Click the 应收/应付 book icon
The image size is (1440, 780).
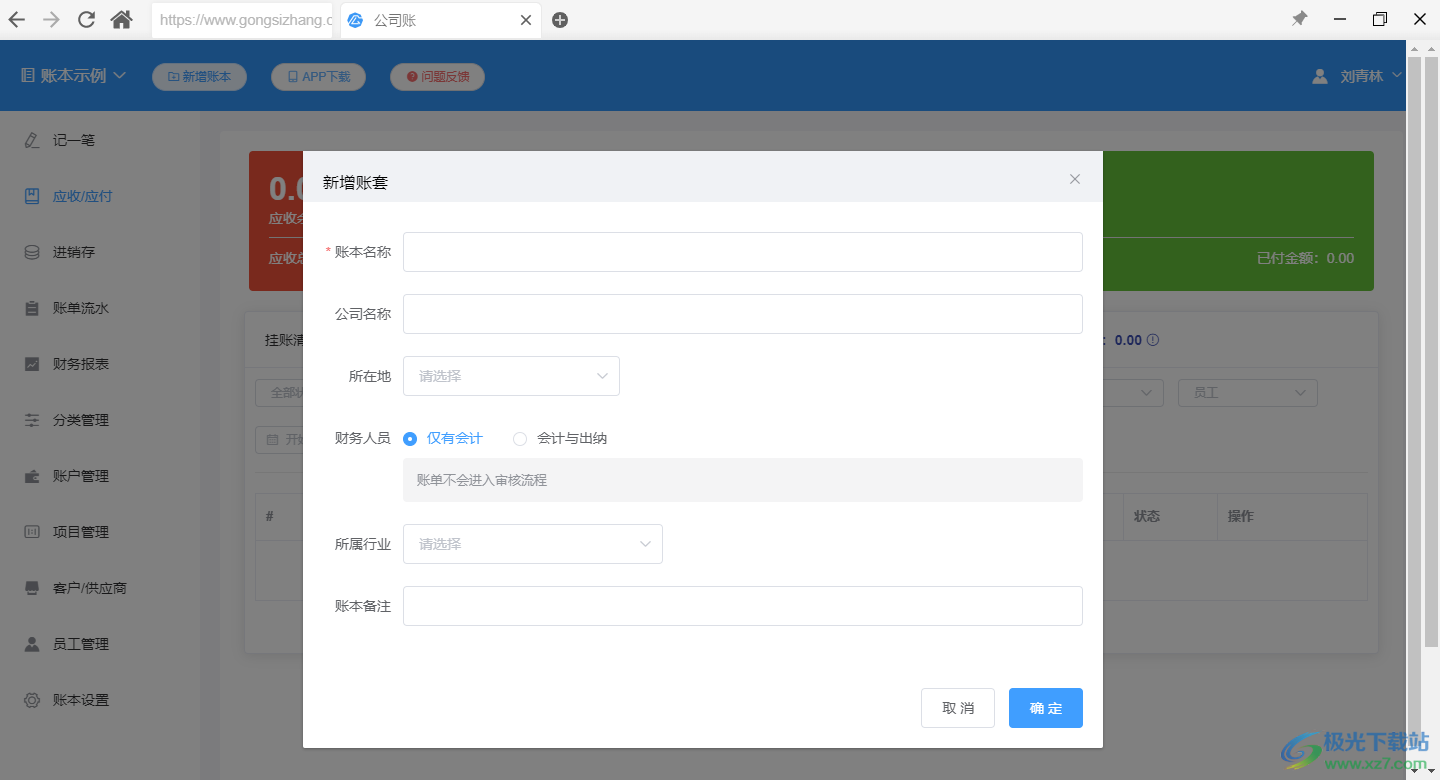click(x=32, y=196)
